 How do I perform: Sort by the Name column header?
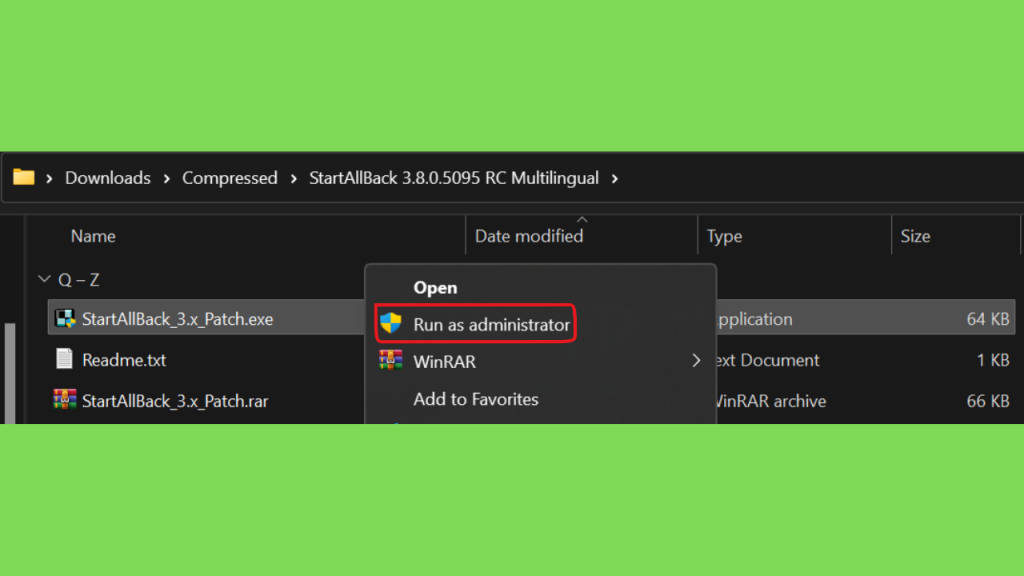(93, 236)
